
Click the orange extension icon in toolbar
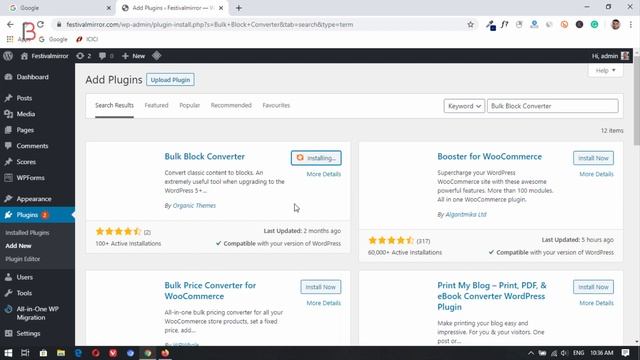click(564, 24)
